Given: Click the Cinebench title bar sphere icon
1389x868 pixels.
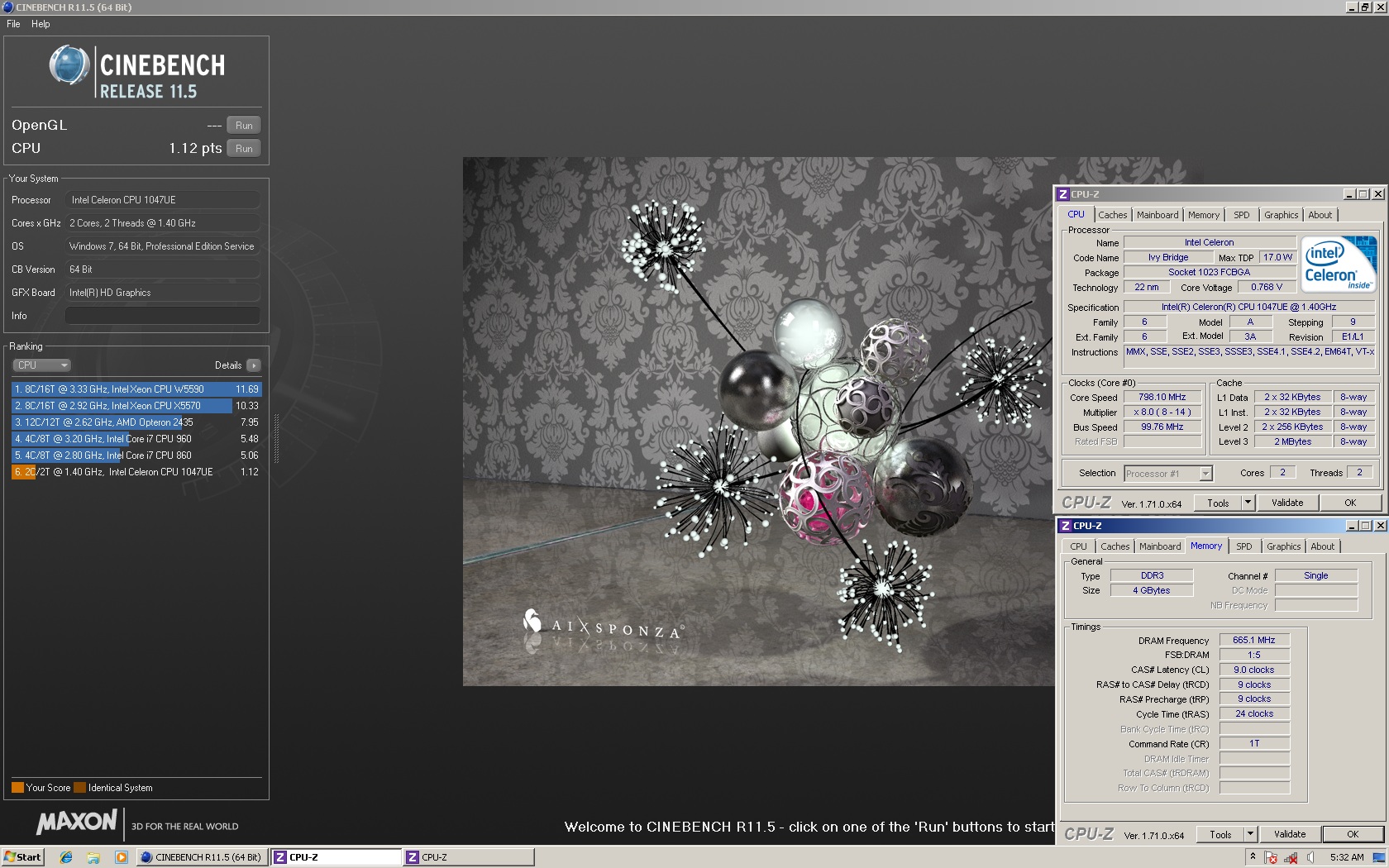Looking at the screenshot, I should (x=8, y=7).
